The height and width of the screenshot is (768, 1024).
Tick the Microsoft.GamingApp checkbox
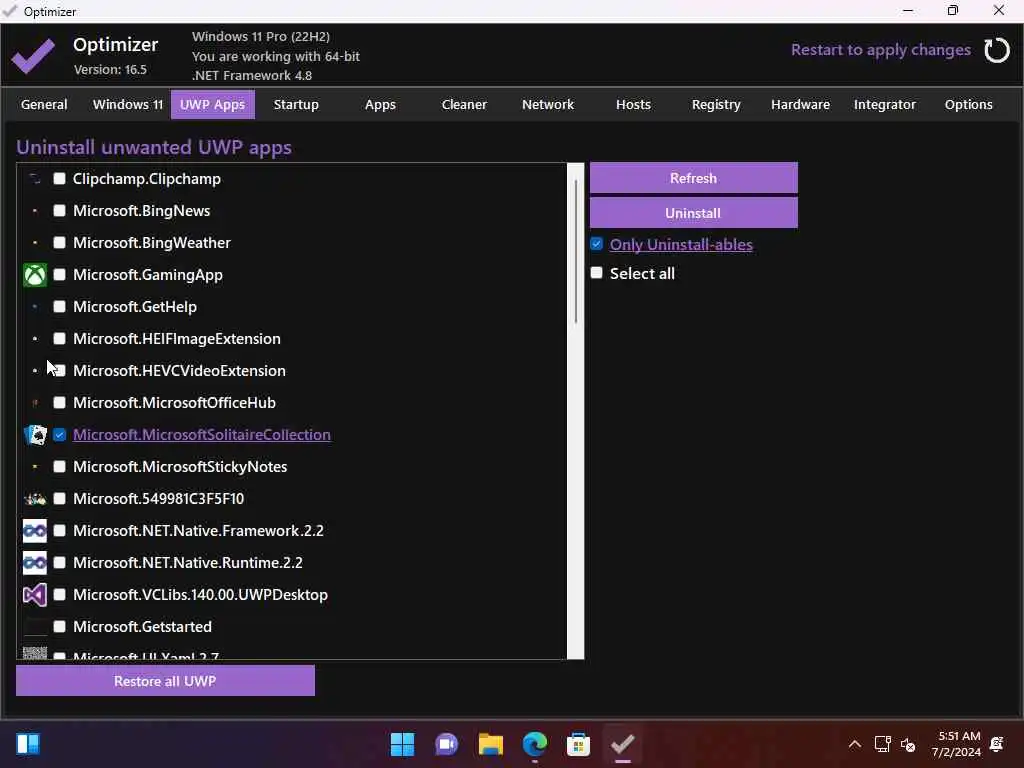click(59, 275)
